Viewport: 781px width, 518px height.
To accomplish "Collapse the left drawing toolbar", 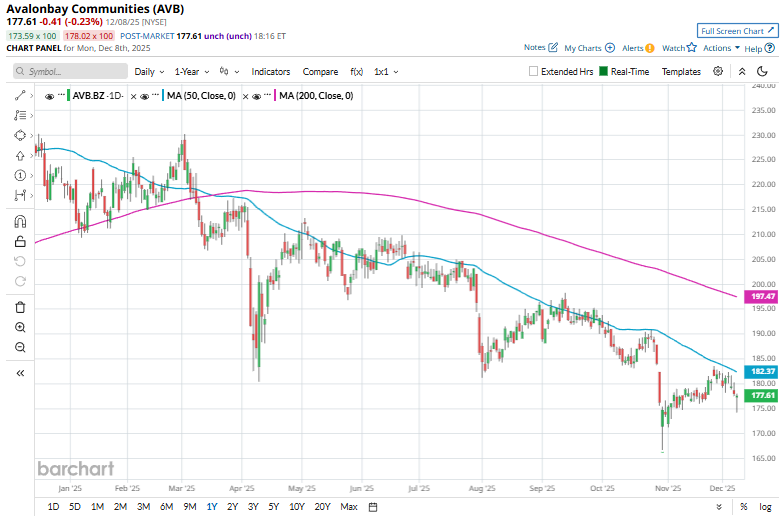I will coord(20,373).
